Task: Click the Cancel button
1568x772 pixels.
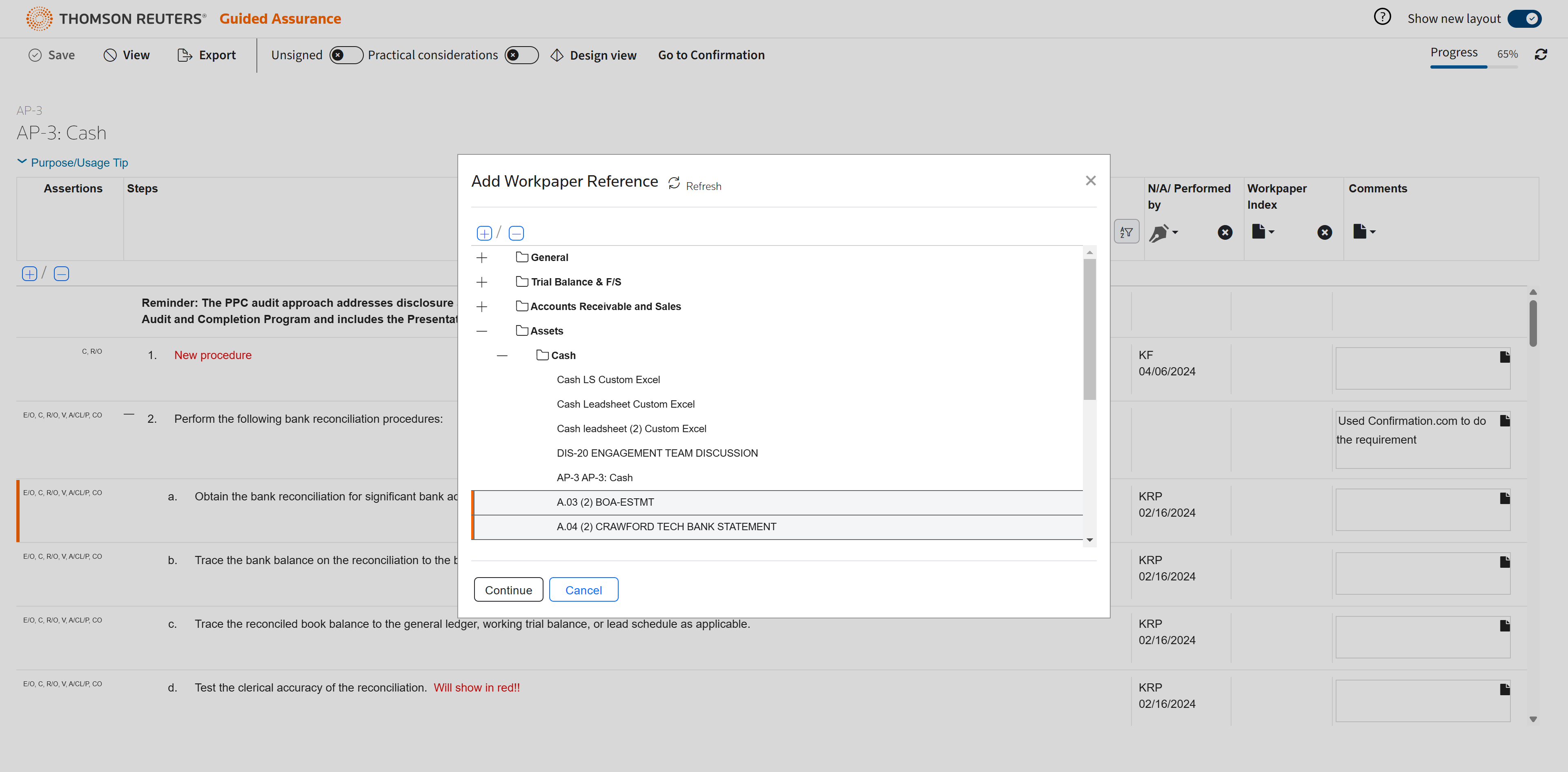Action: pos(583,589)
